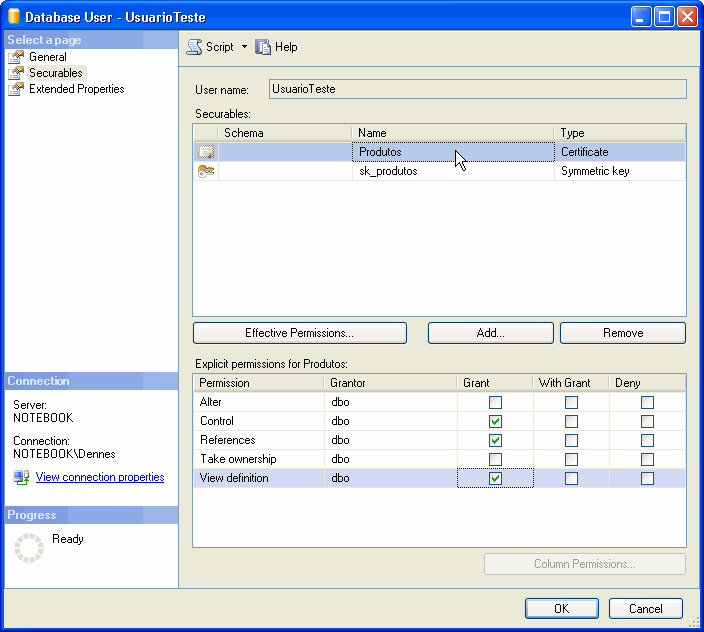Toggle With Grant for References permission

pos(571,440)
